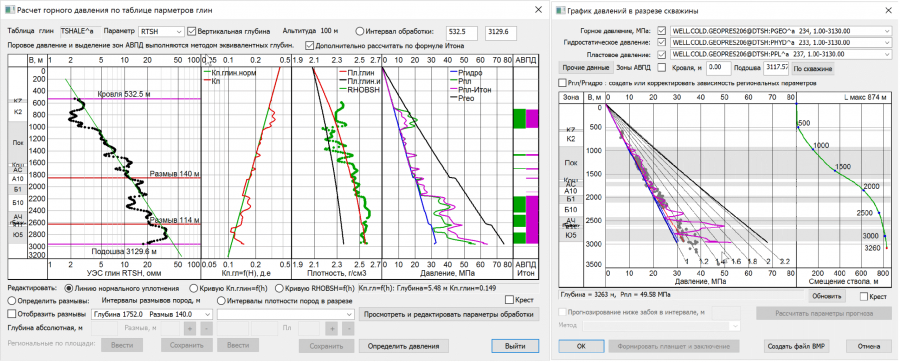Click the interval end field 3129.6
This screenshot has width=900, height=362.
(x=501, y=33)
